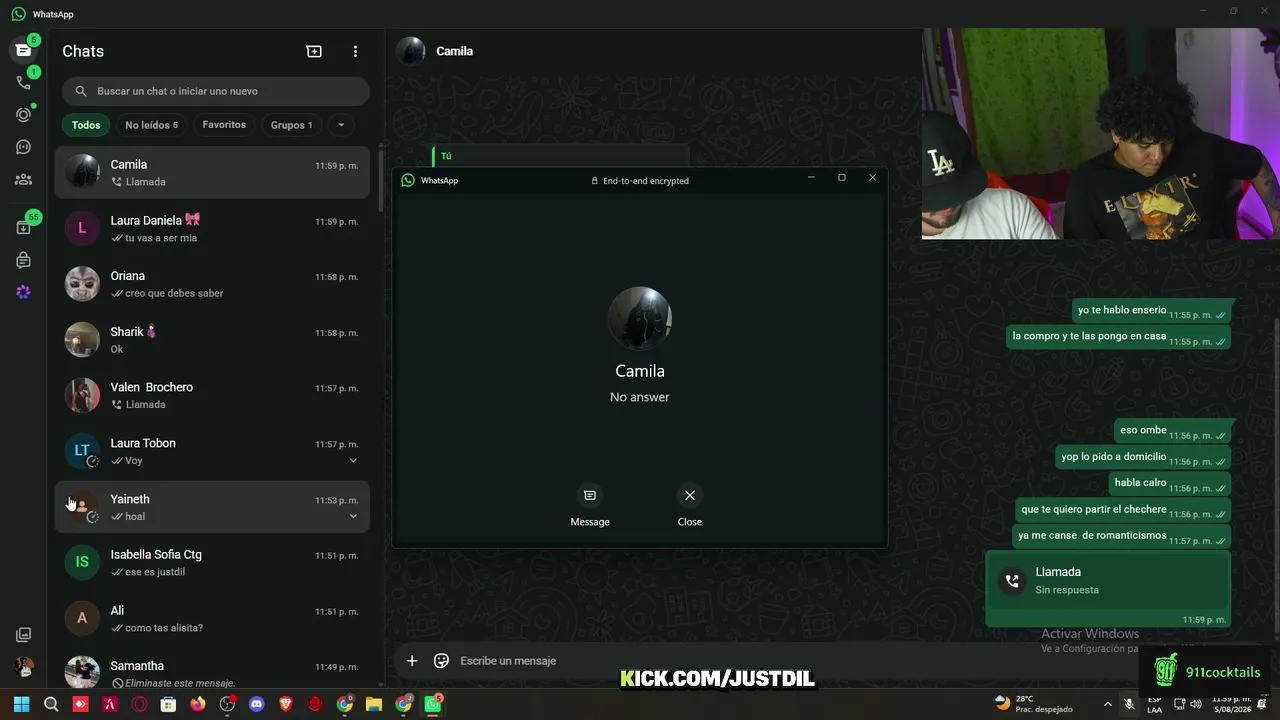Select the Grupos filter tab
Image resolution: width=1280 pixels, height=720 pixels.
click(292, 125)
